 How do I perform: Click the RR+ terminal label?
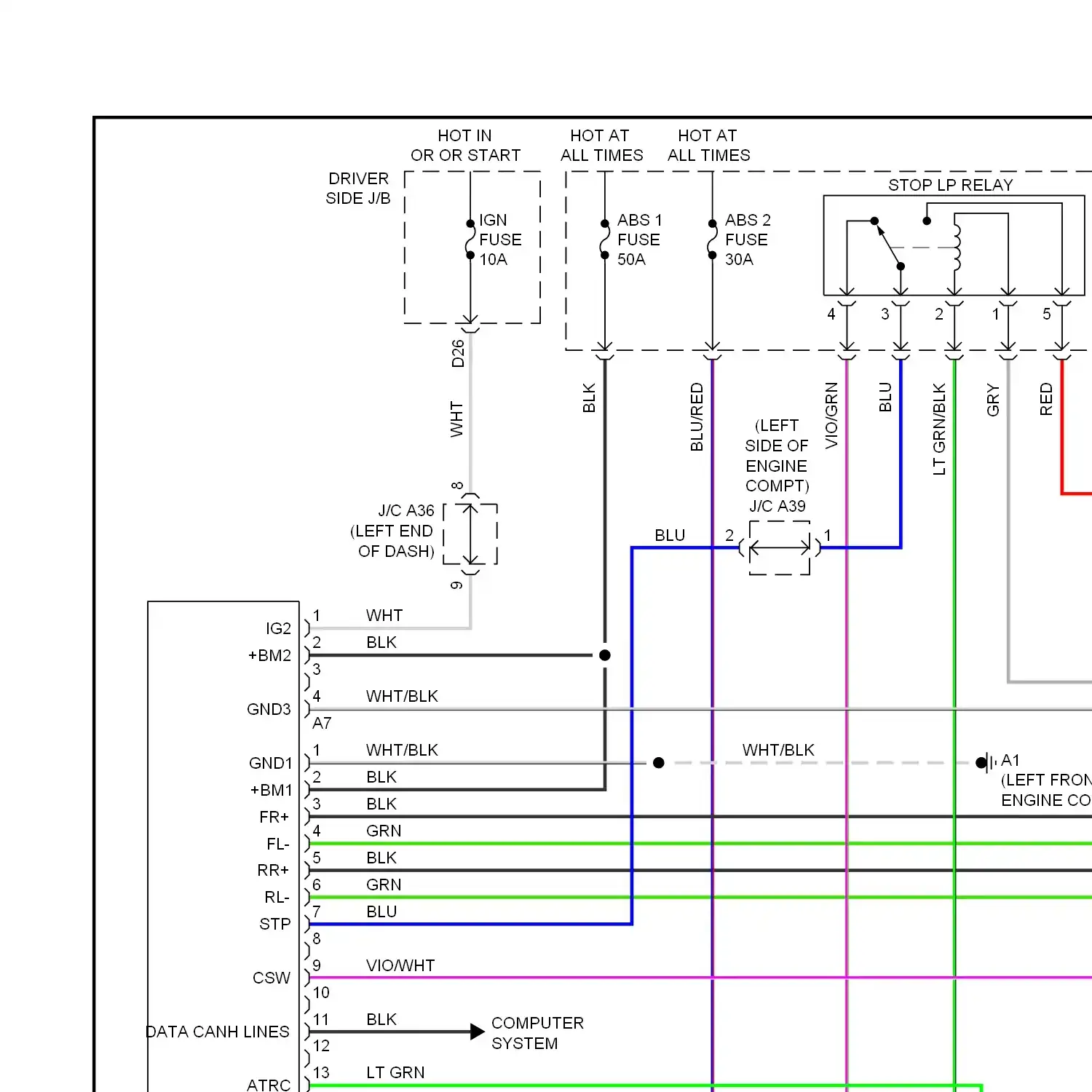[273, 870]
